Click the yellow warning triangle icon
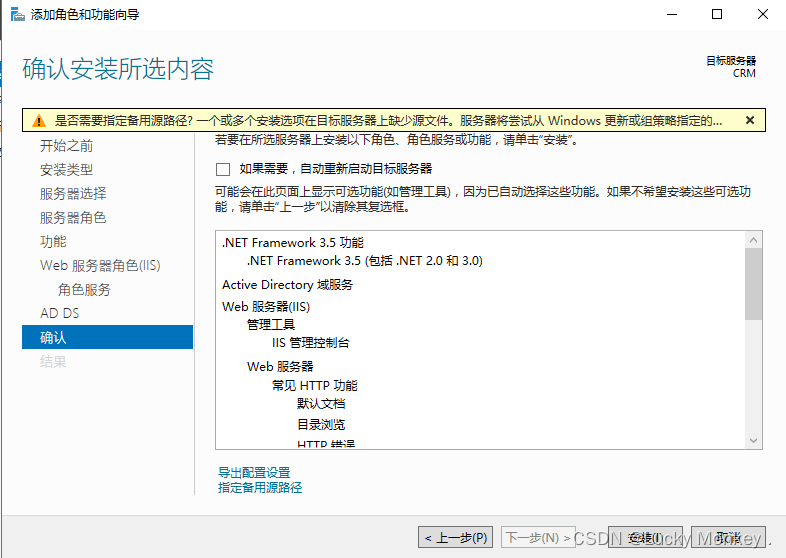The width and height of the screenshot is (786, 558). click(x=39, y=121)
